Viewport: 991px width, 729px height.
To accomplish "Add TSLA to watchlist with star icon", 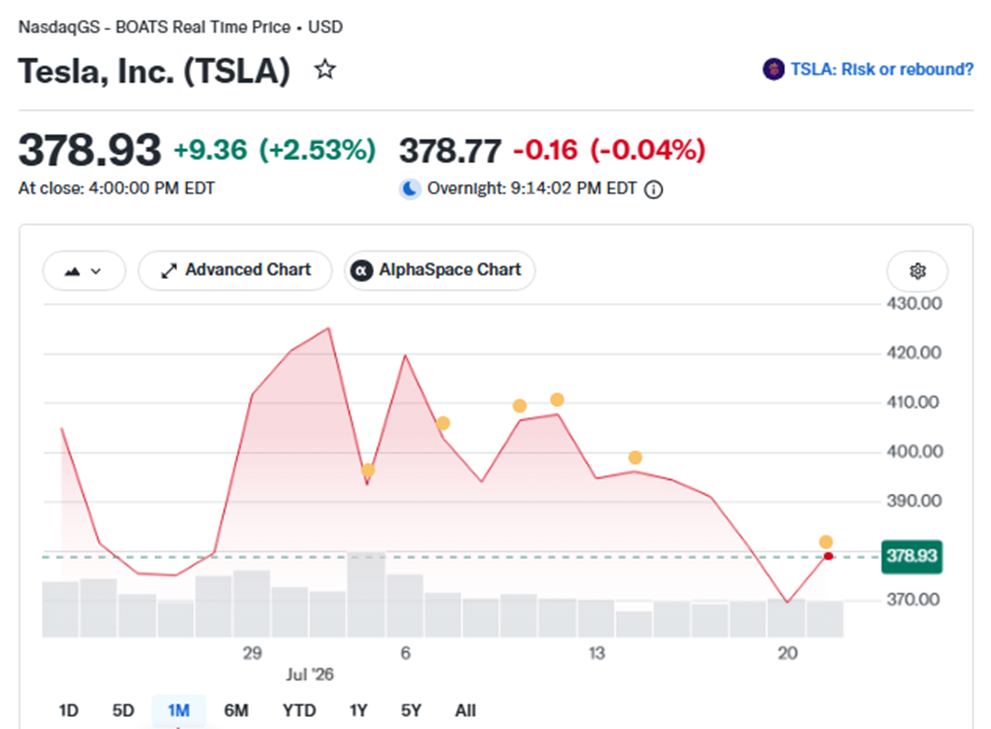I will pos(325,69).
